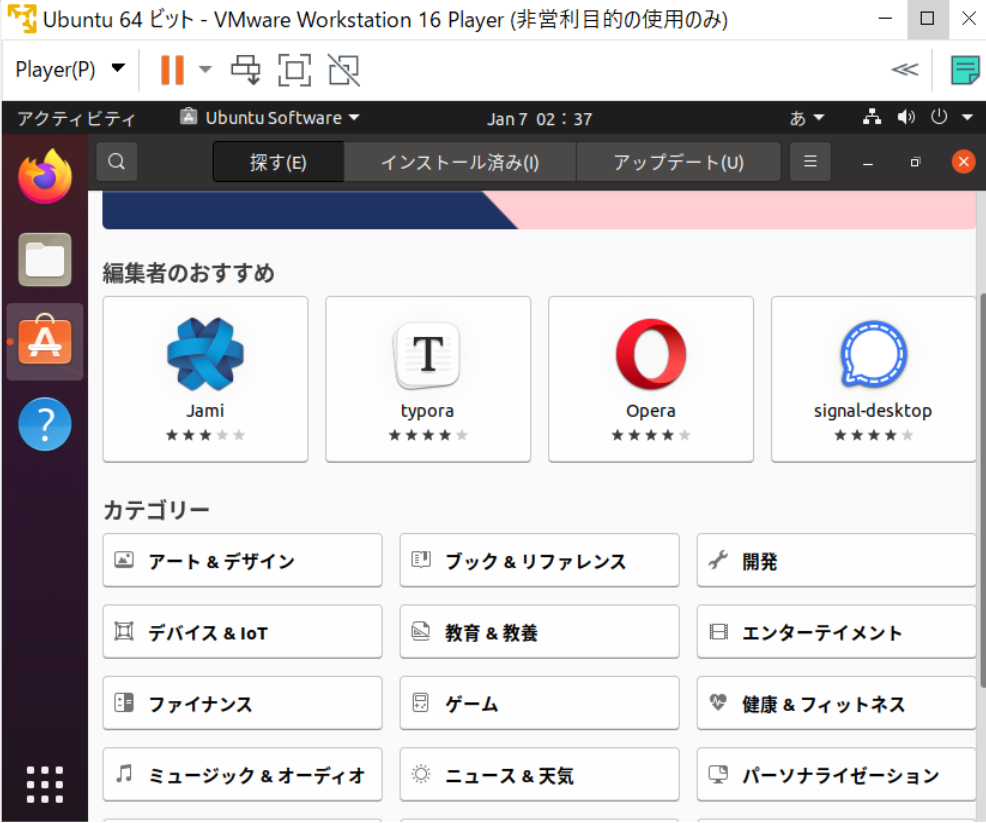Click the network status icon
This screenshot has width=986, height=823.
[872, 117]
